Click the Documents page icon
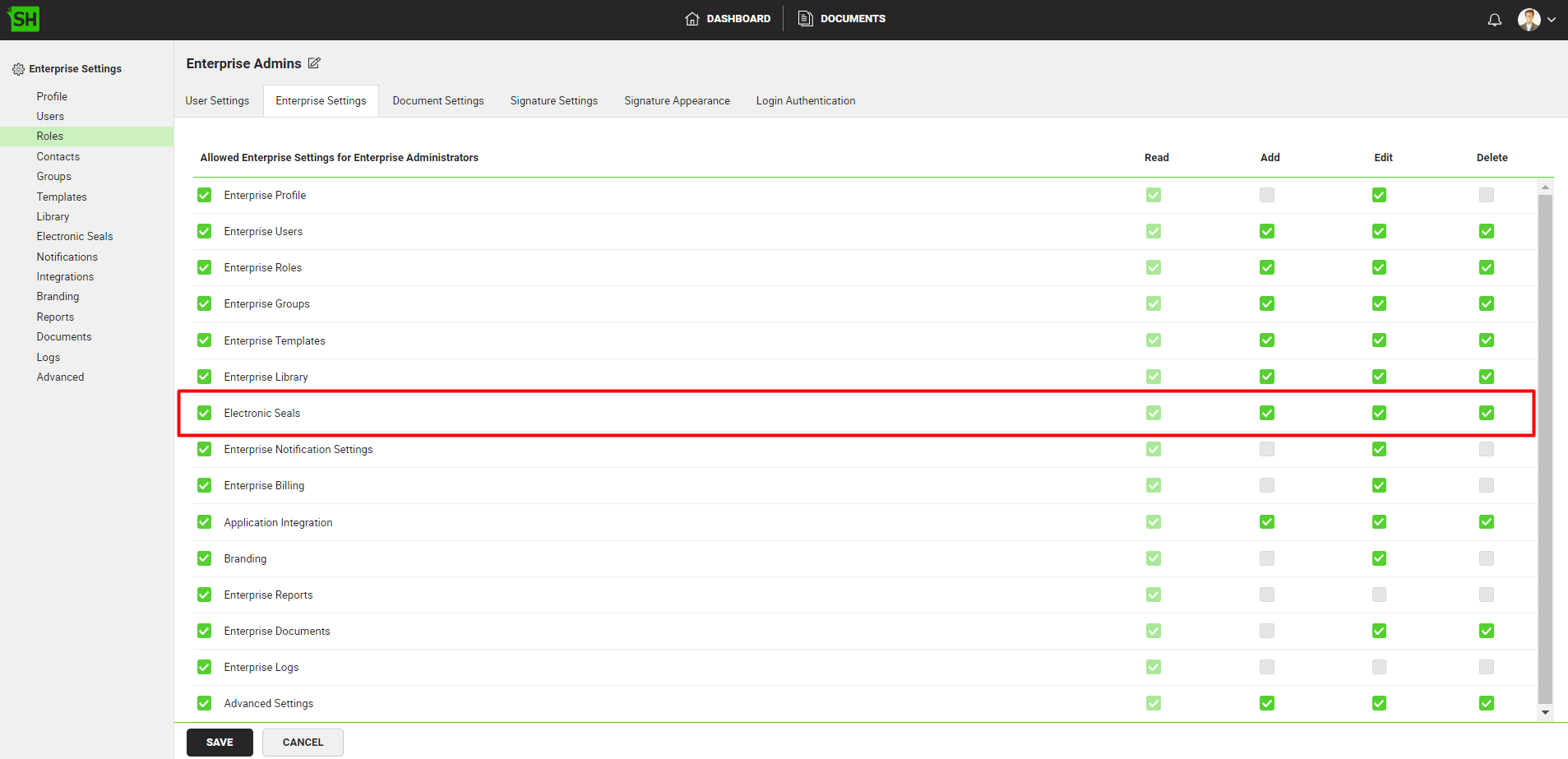The width and height of the screenshot is (1568, 759). coord(806,19)
